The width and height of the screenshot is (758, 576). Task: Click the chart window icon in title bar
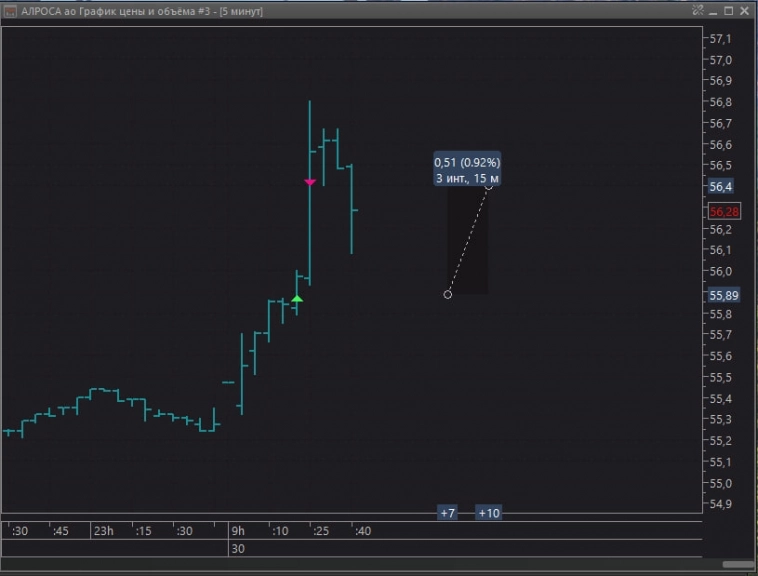pyautogui.click(x=10, y=10)
